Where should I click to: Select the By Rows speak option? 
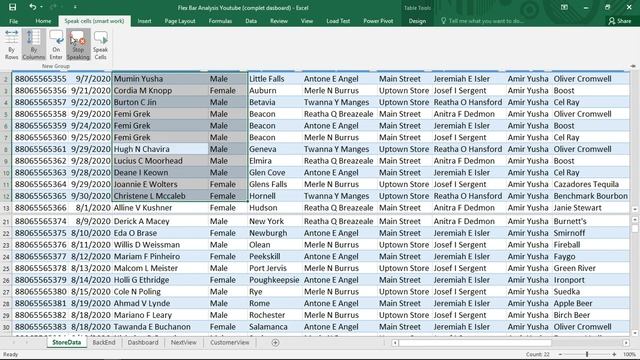point(11,45)
